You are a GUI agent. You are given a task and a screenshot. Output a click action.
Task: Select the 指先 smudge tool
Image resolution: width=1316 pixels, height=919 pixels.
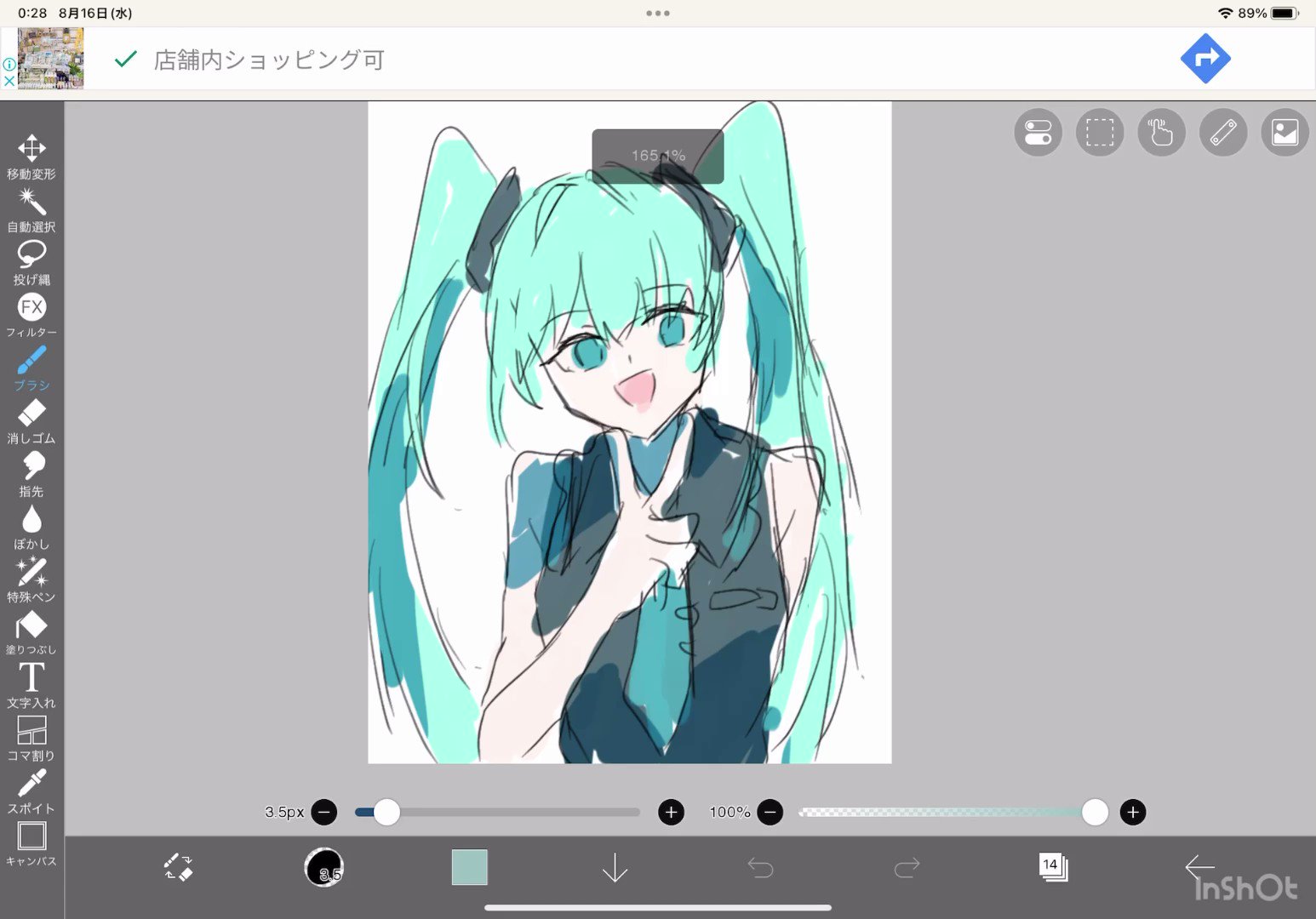pos(31,474)
